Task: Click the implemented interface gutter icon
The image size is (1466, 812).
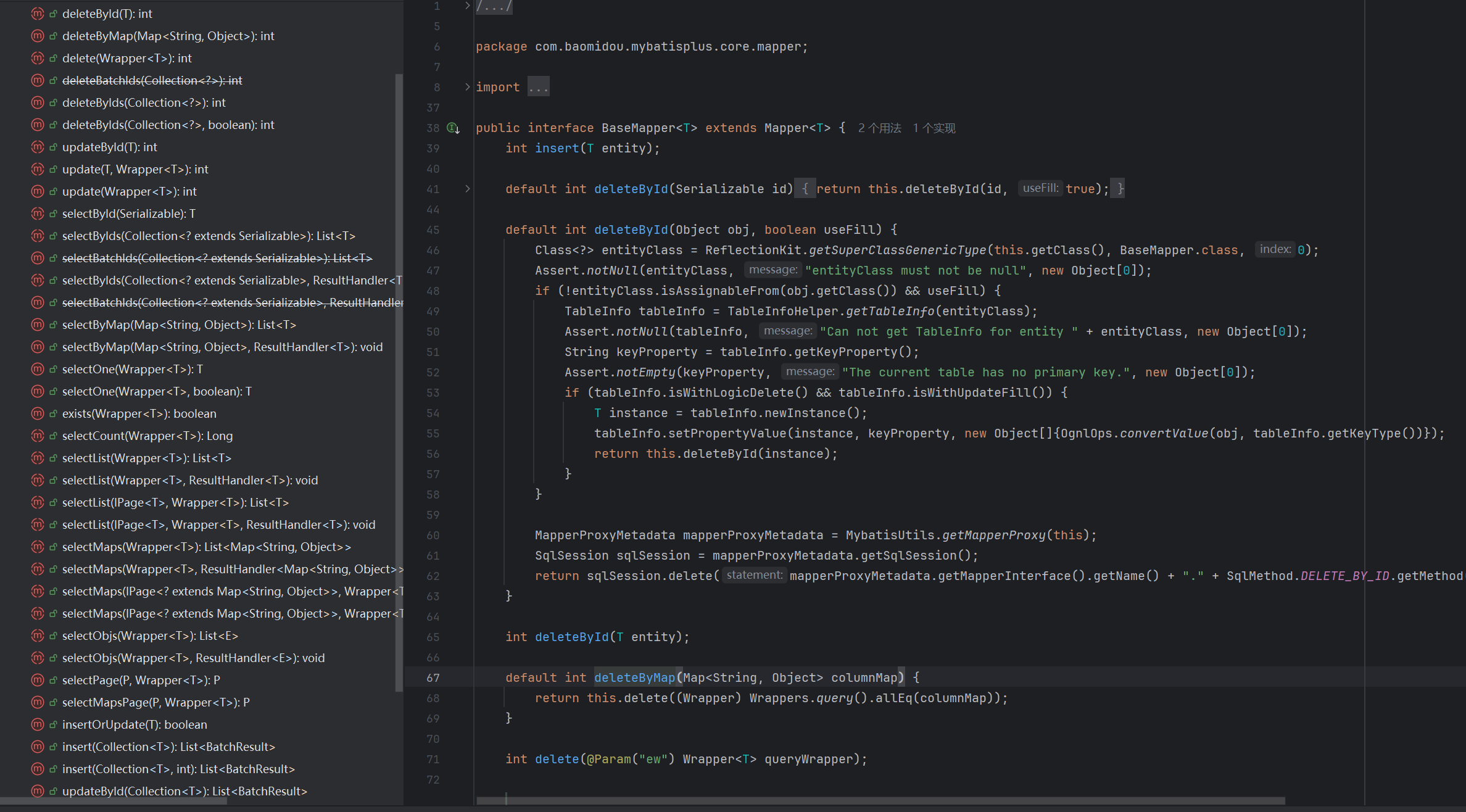Action: [453, 128]
